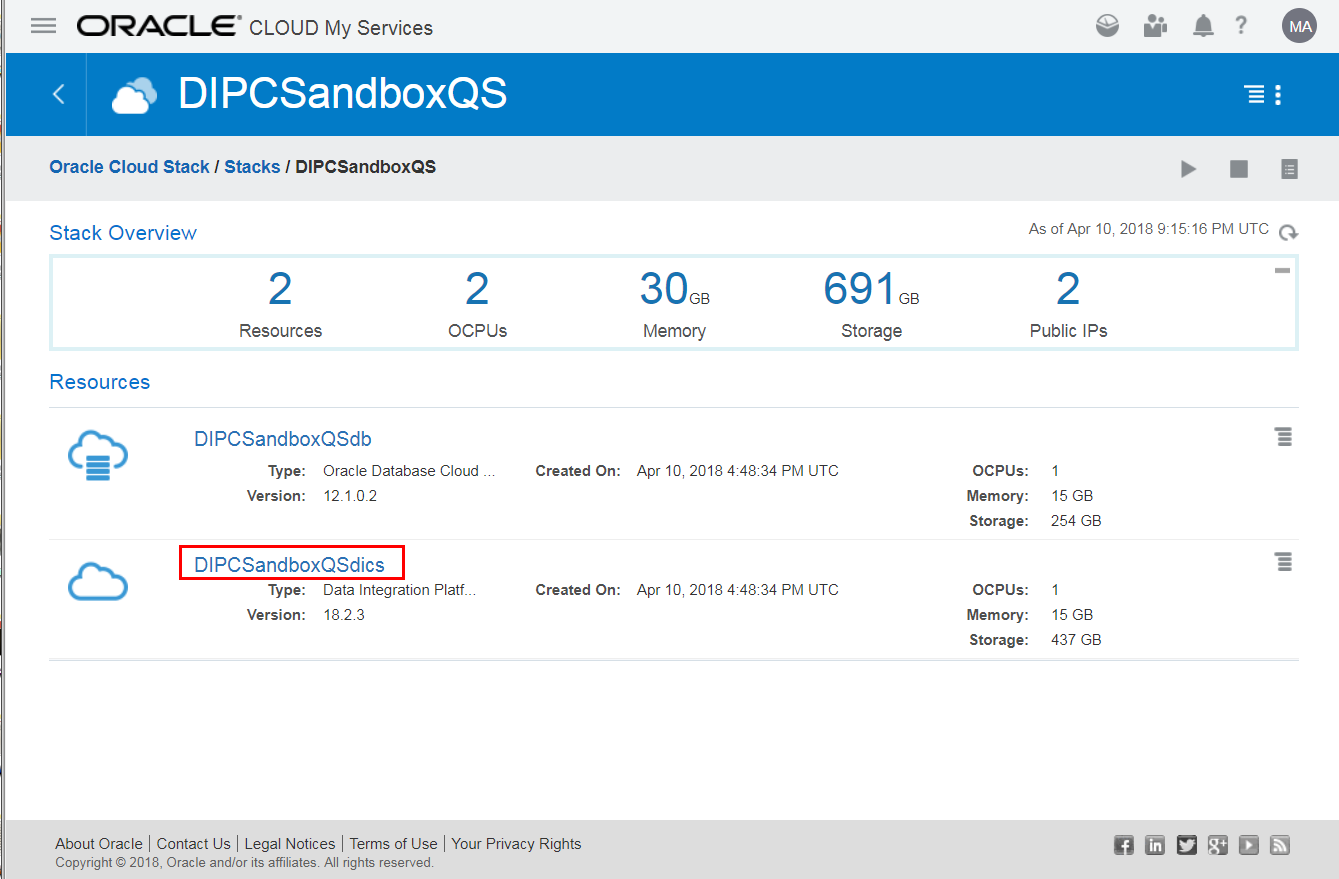Click the DIPCSandboxQSdics cloud icon

pos(98,581)
